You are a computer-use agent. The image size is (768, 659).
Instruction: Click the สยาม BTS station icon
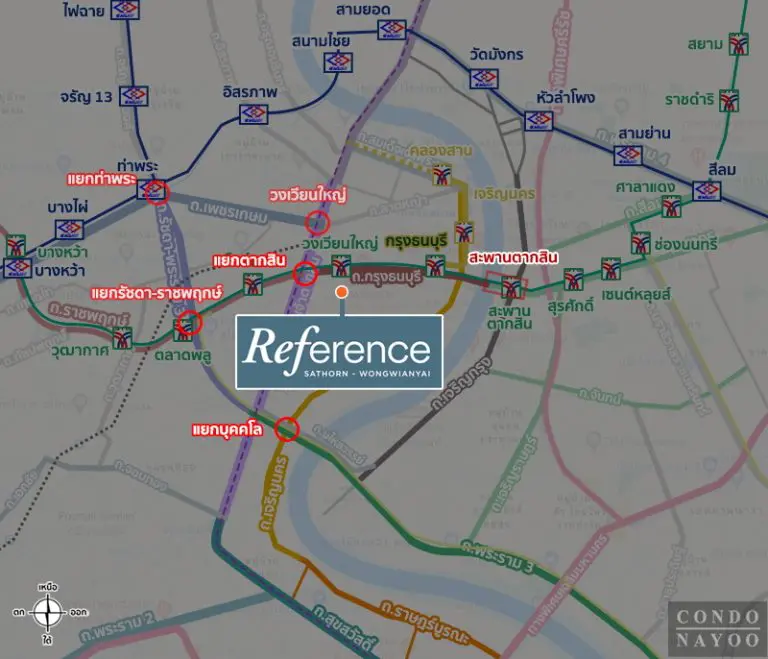[738, 45]
